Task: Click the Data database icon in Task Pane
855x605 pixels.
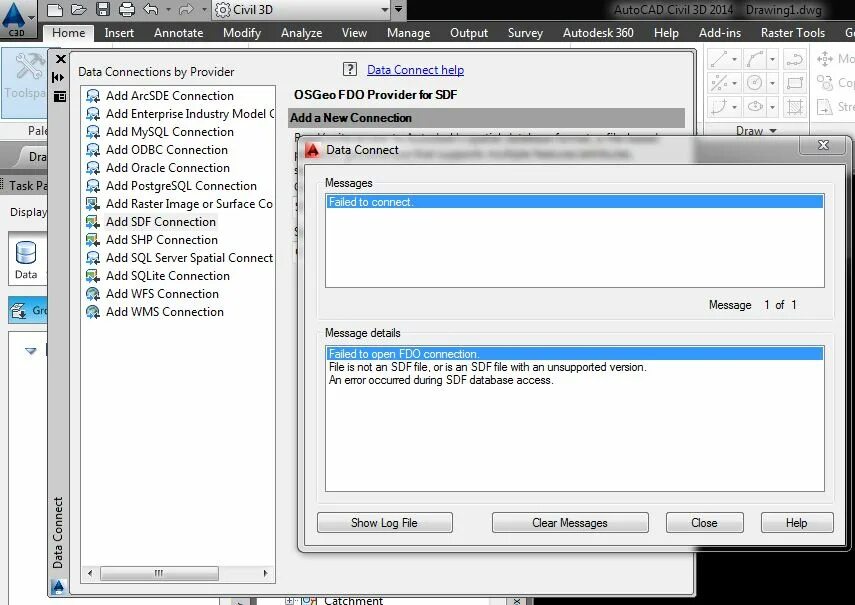Action: coord(26,259)
